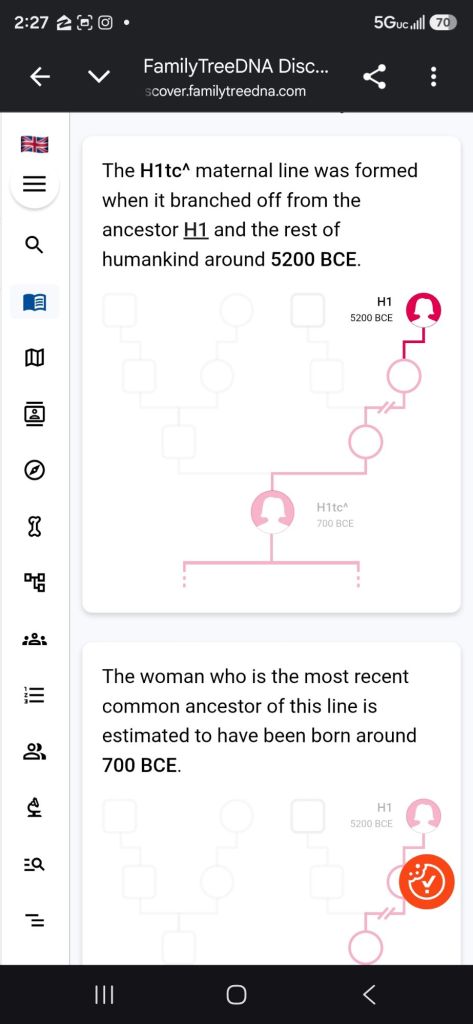Image resolution: width=473 pixels, height=1024 pixels.
Task: Open the group of people icon
Action: 35,639
